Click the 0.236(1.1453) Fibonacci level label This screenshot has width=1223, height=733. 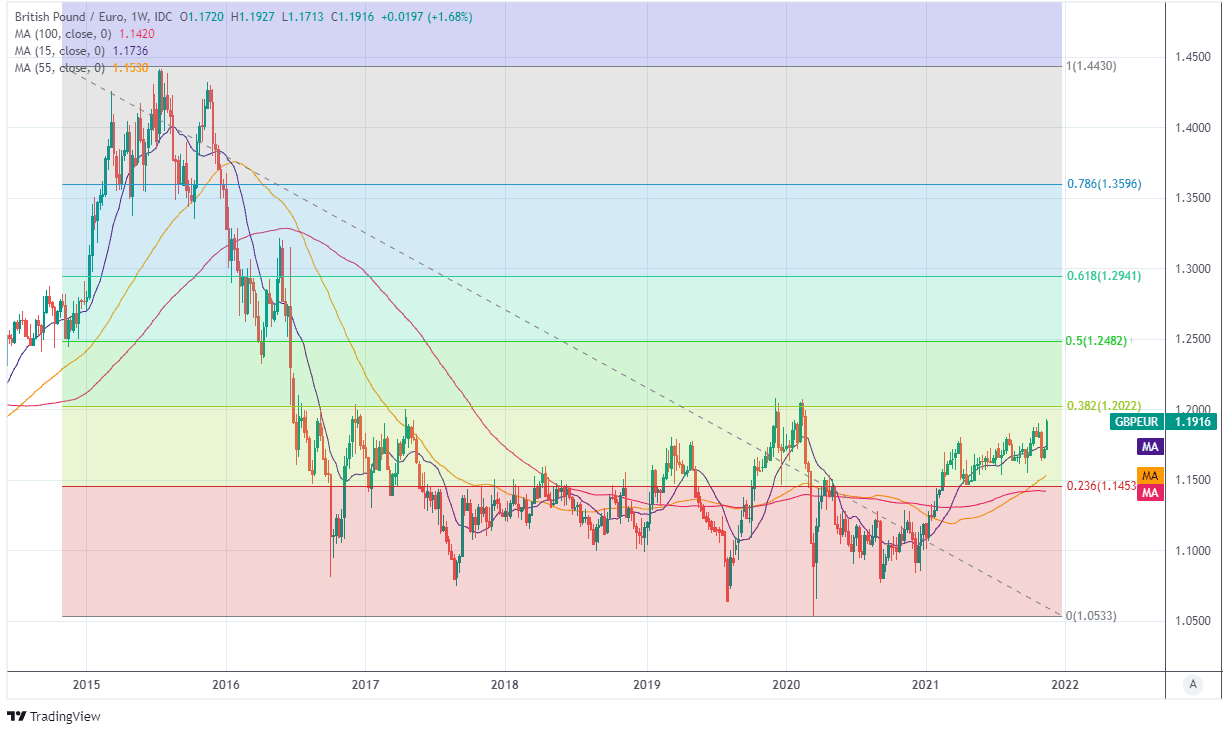(x=1103, y=486)
